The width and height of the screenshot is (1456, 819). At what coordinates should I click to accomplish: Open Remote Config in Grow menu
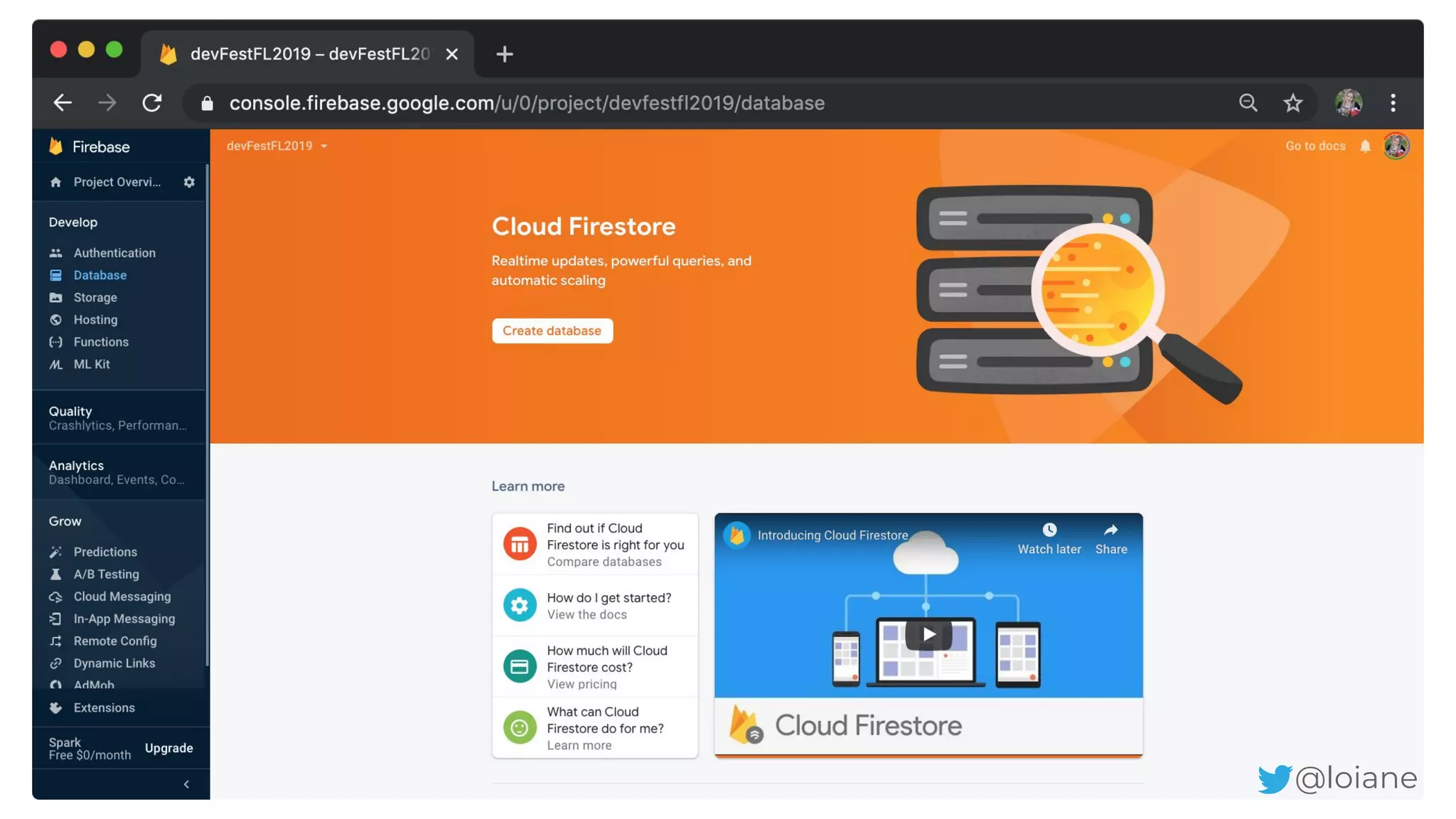[114, 641]
